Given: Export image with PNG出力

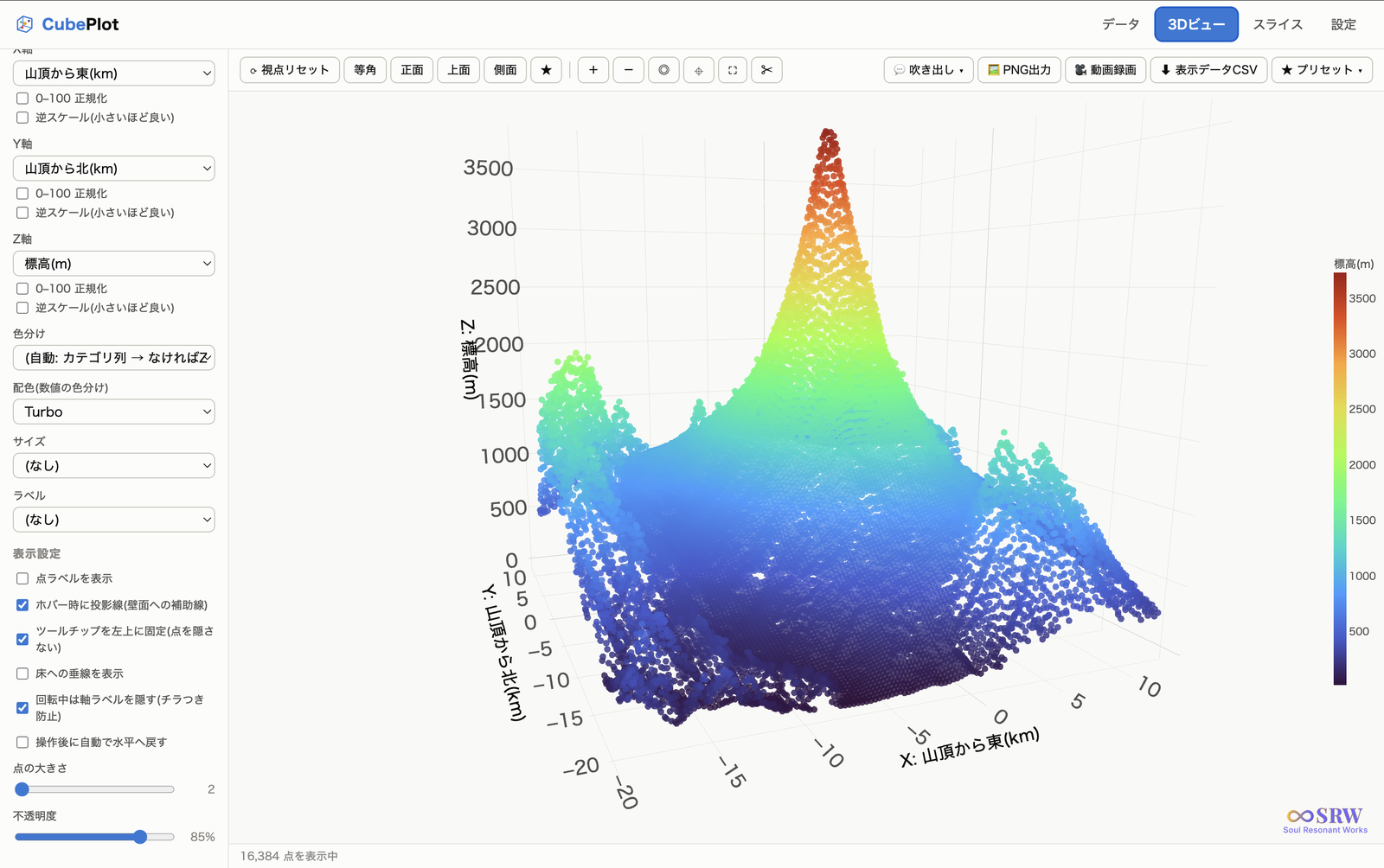Looking at the screenshot, I should click(1019, 70).
